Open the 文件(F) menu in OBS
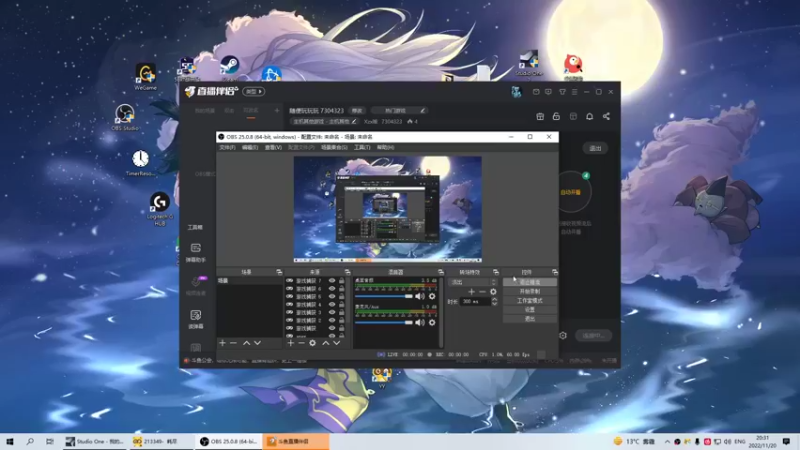The height and width of the screenshot is (450, 800). [x=227, y=147]
